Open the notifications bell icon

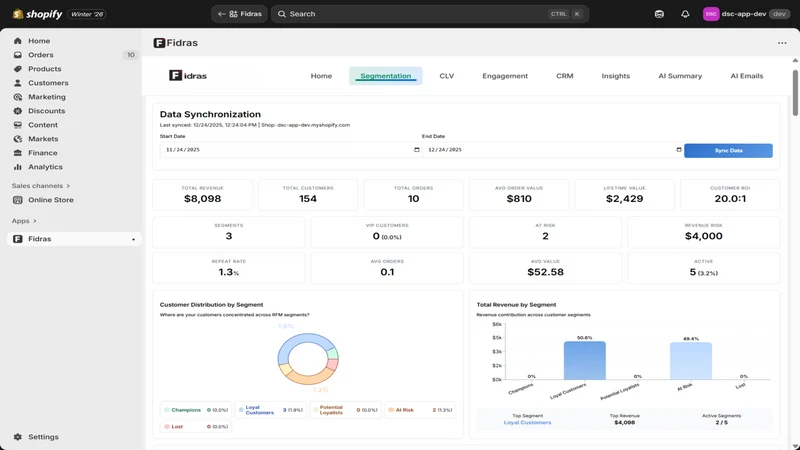(685, 14)
